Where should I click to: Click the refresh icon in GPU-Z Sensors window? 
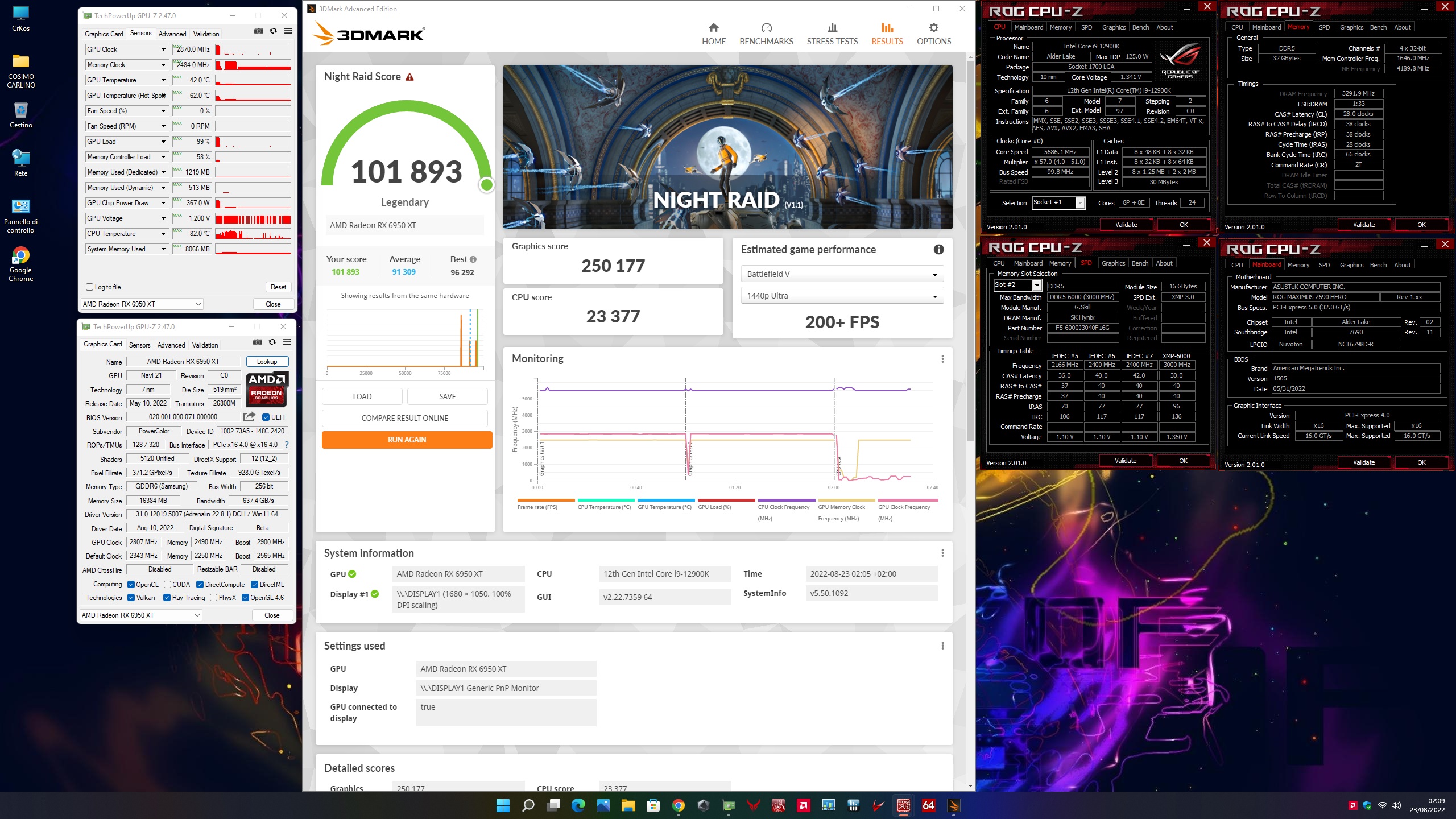coord(274,31)
